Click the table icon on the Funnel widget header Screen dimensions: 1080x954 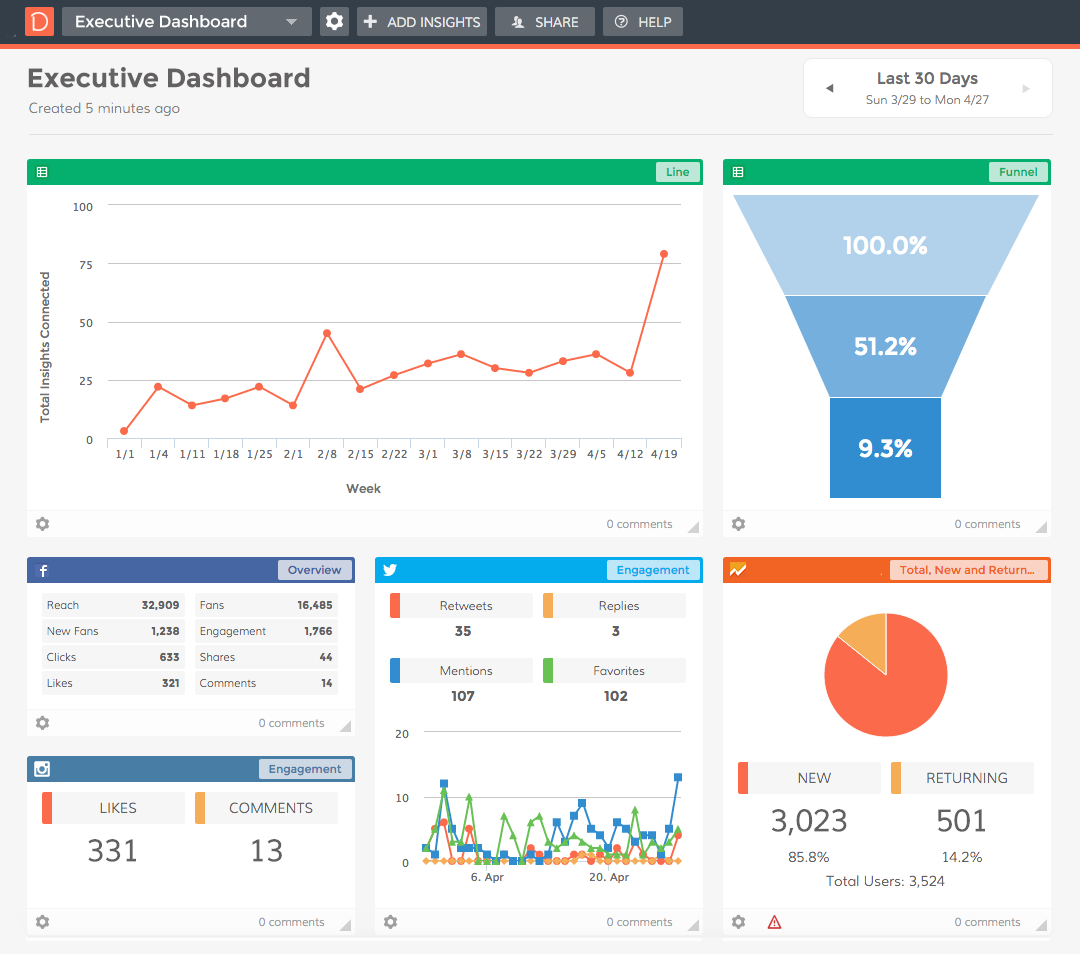click(x=737, y=171)
